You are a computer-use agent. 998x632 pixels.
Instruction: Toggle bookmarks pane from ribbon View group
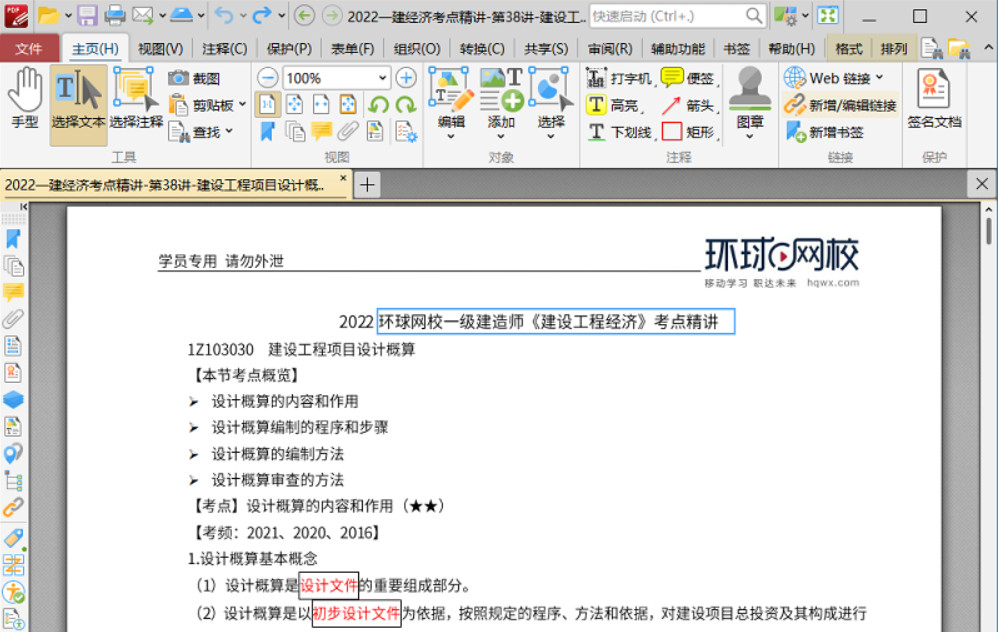pyautogui.click(x=267, y=132)
